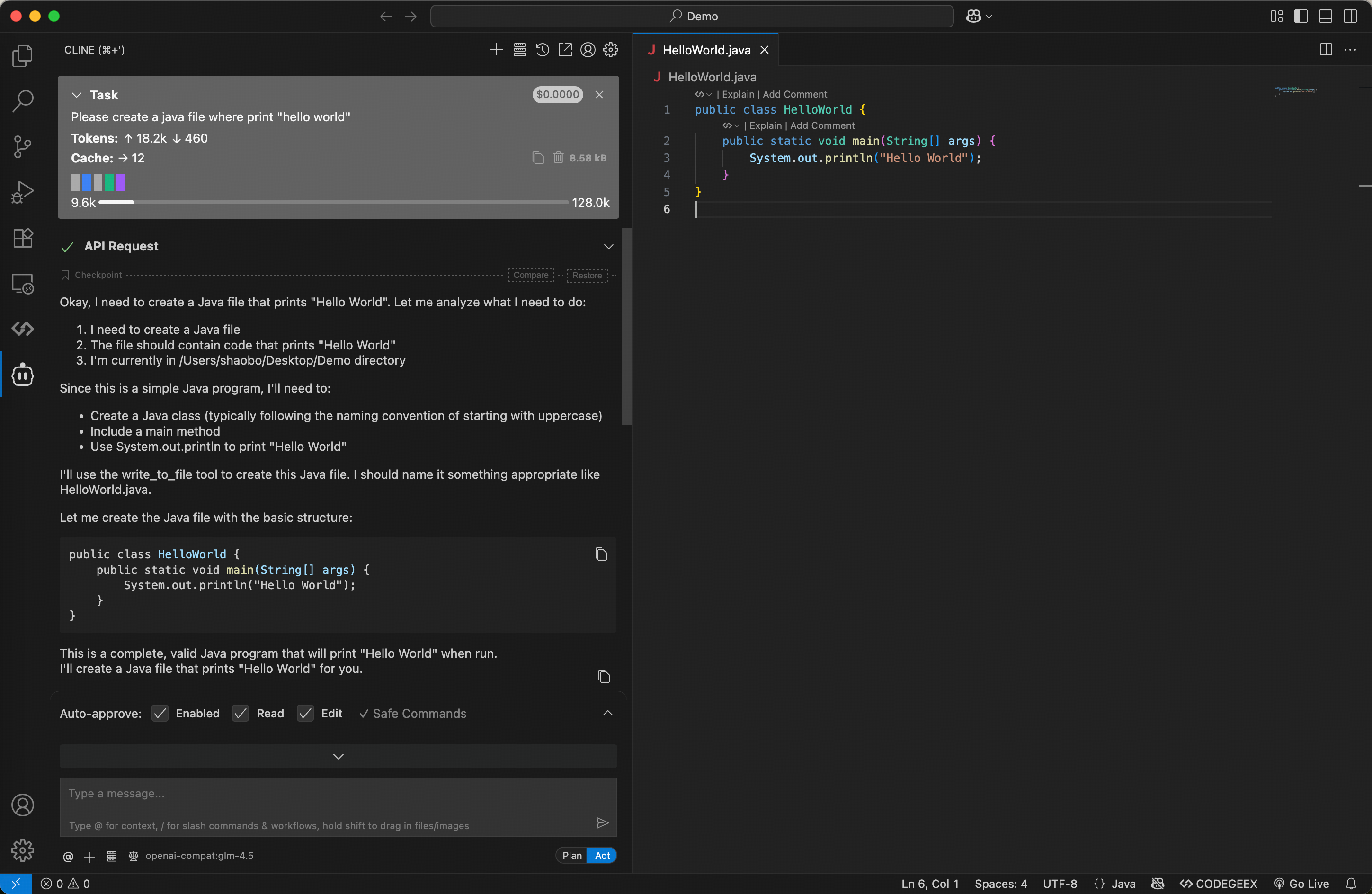
Task: Open Copilot icon in title bar
Action: coord(973,16)
